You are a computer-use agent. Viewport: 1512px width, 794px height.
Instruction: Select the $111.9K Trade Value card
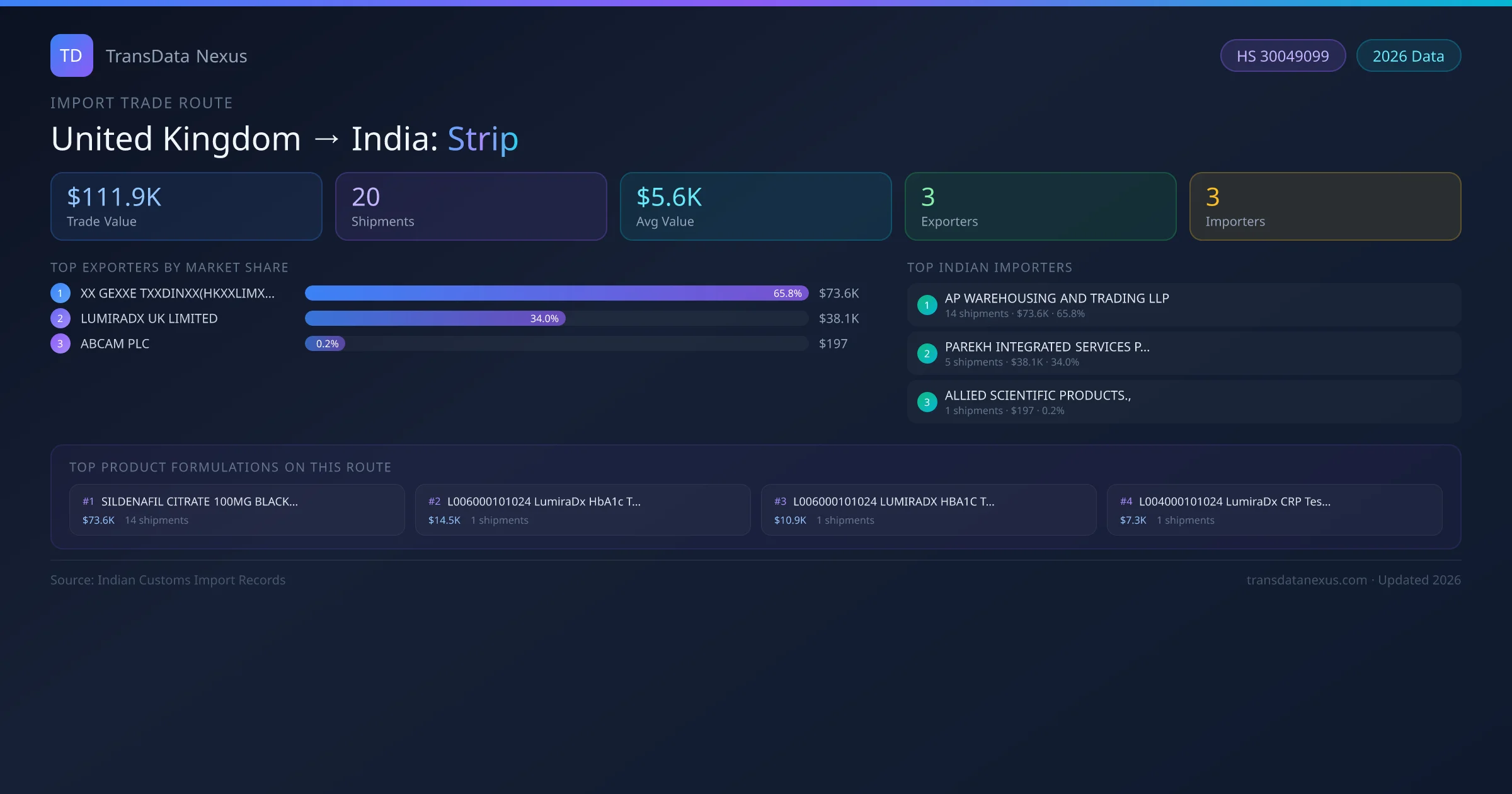pyautogui.click(x=186, y=207)
